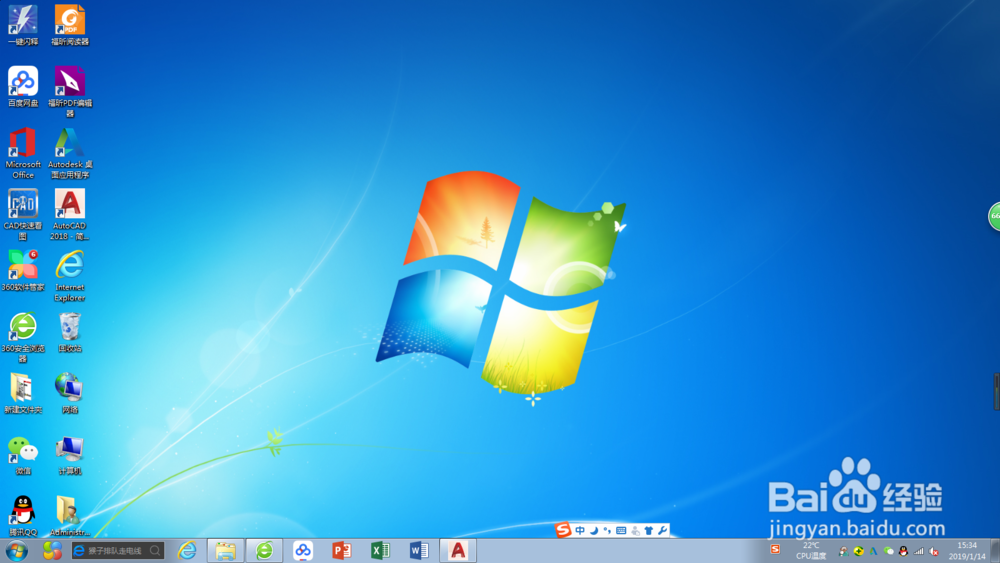Launch Word from the taskbar
The height and width of the screenshot is (563, 1000).
(419, 550)
